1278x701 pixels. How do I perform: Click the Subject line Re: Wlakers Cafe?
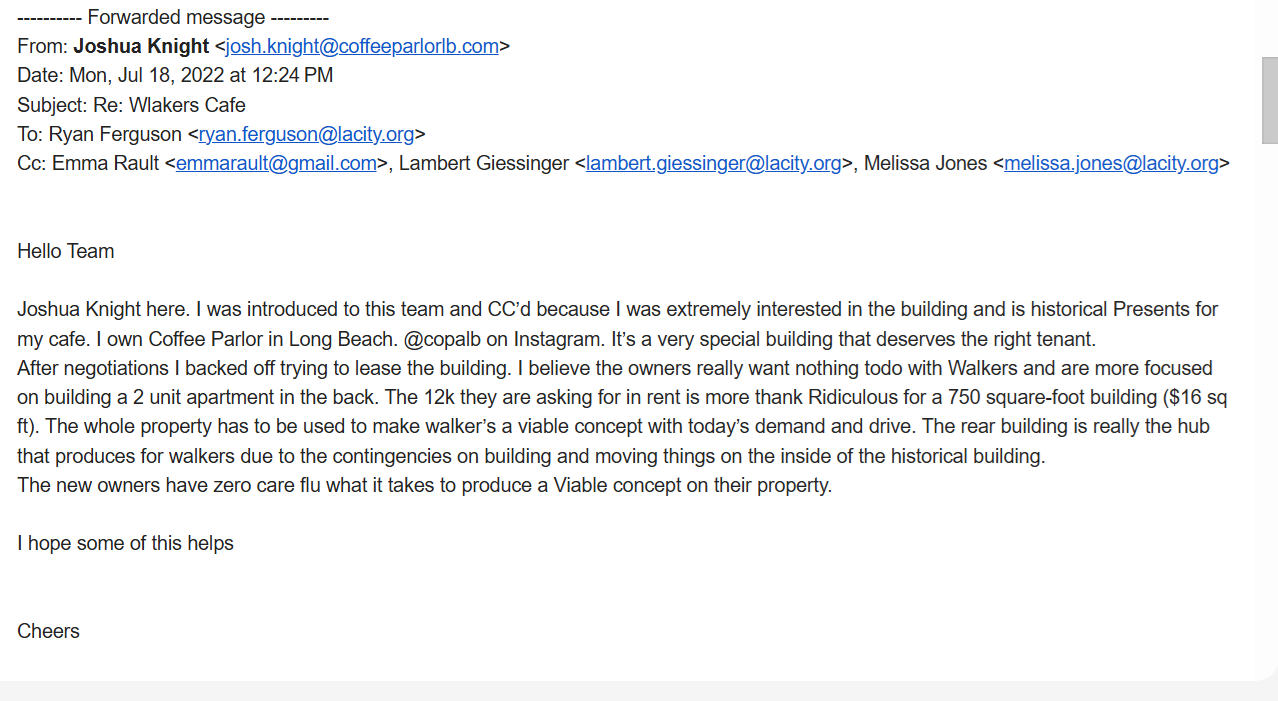(131, 105)
